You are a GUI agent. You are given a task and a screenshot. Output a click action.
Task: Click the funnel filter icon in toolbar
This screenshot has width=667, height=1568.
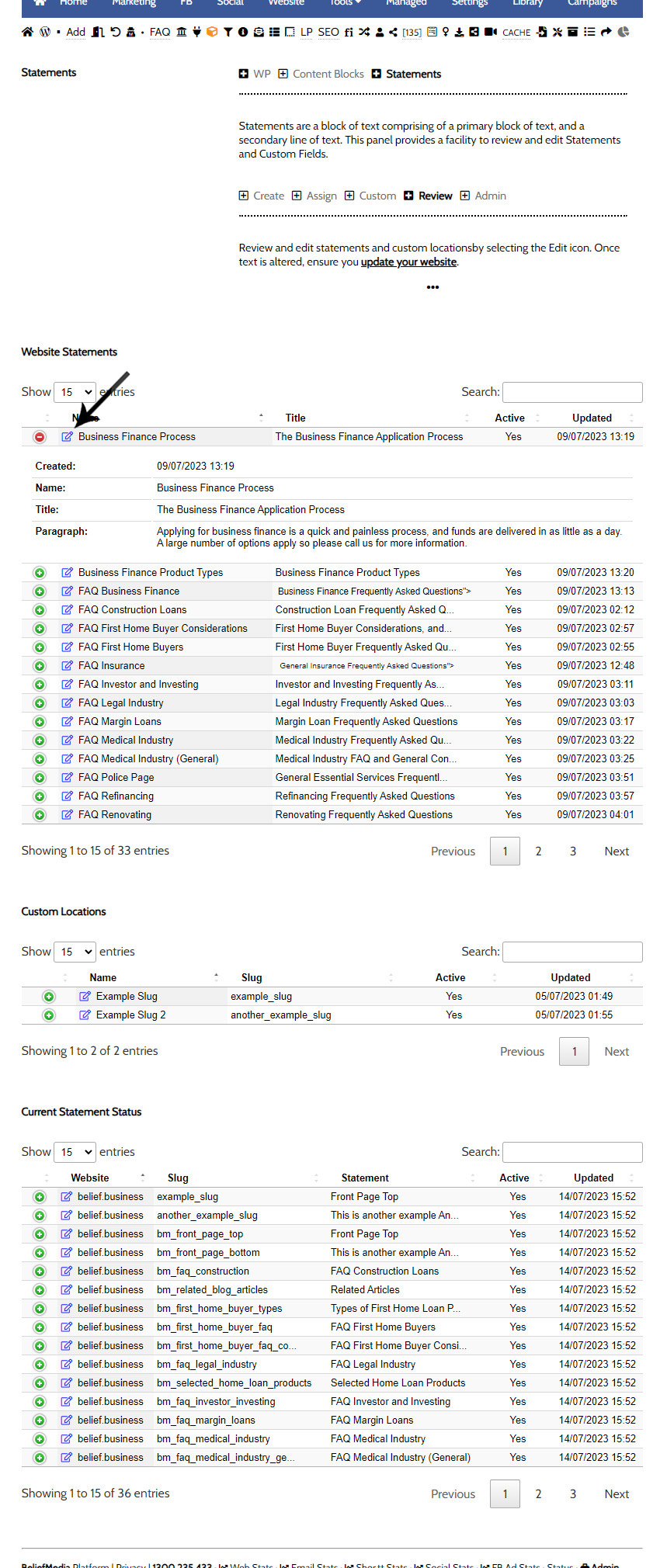point(228,32)
